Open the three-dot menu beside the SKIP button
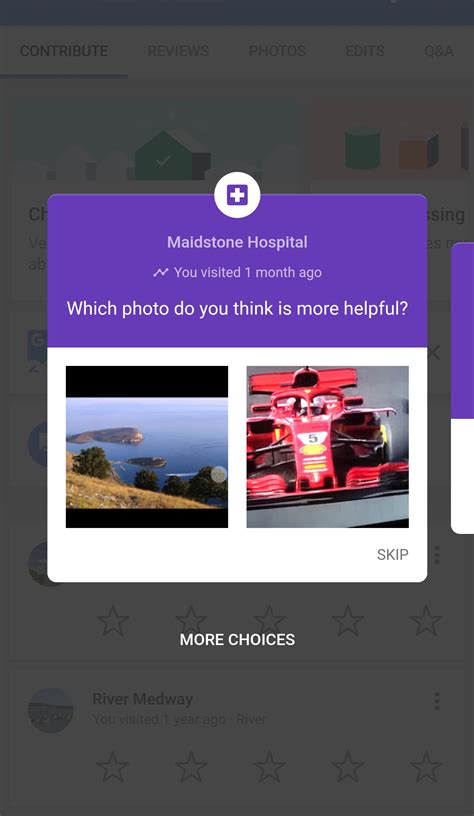The image size is (474, 816). pos(437,555)
